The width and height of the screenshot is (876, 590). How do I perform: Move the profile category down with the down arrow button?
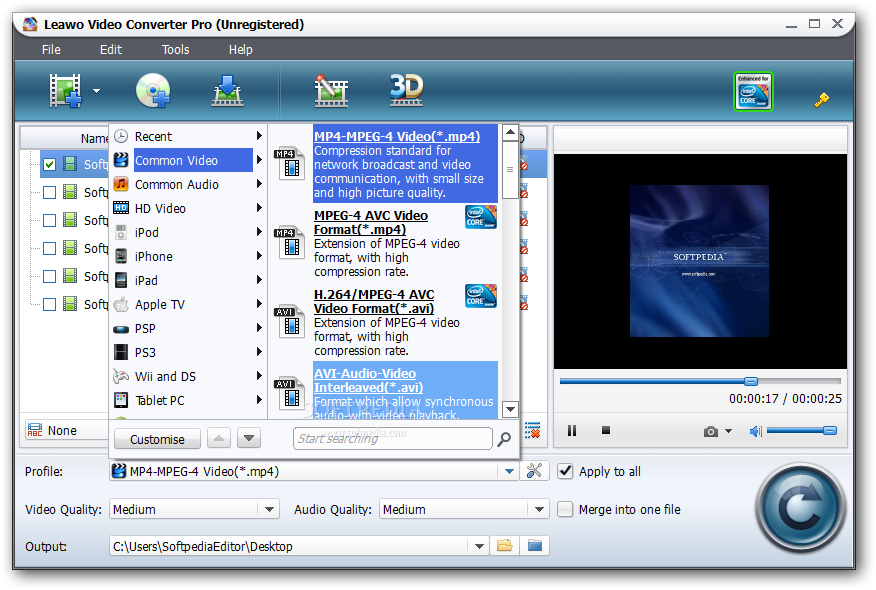(x=249, y=439)
